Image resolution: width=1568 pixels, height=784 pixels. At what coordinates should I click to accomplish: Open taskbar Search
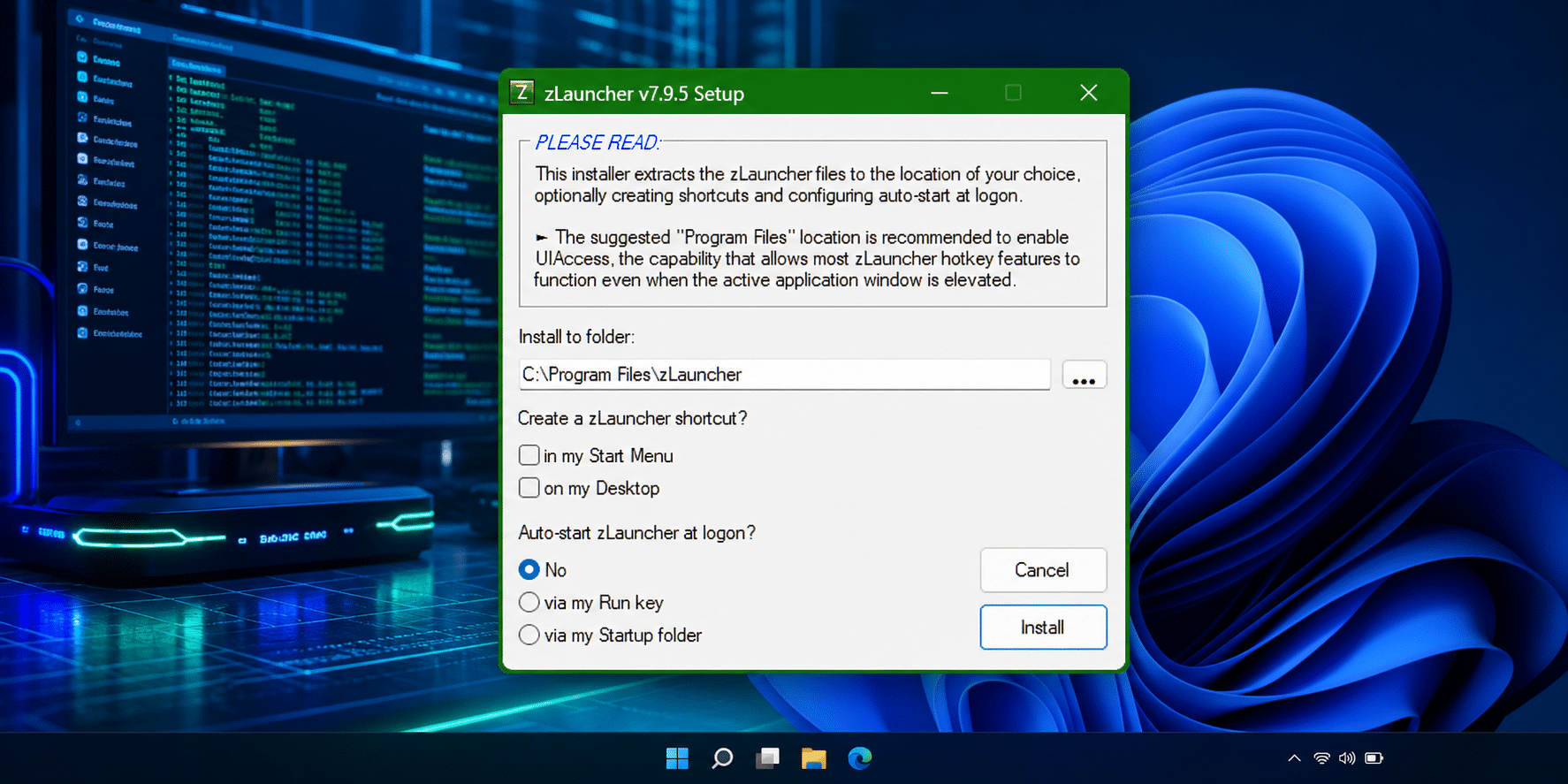(722, 758)
